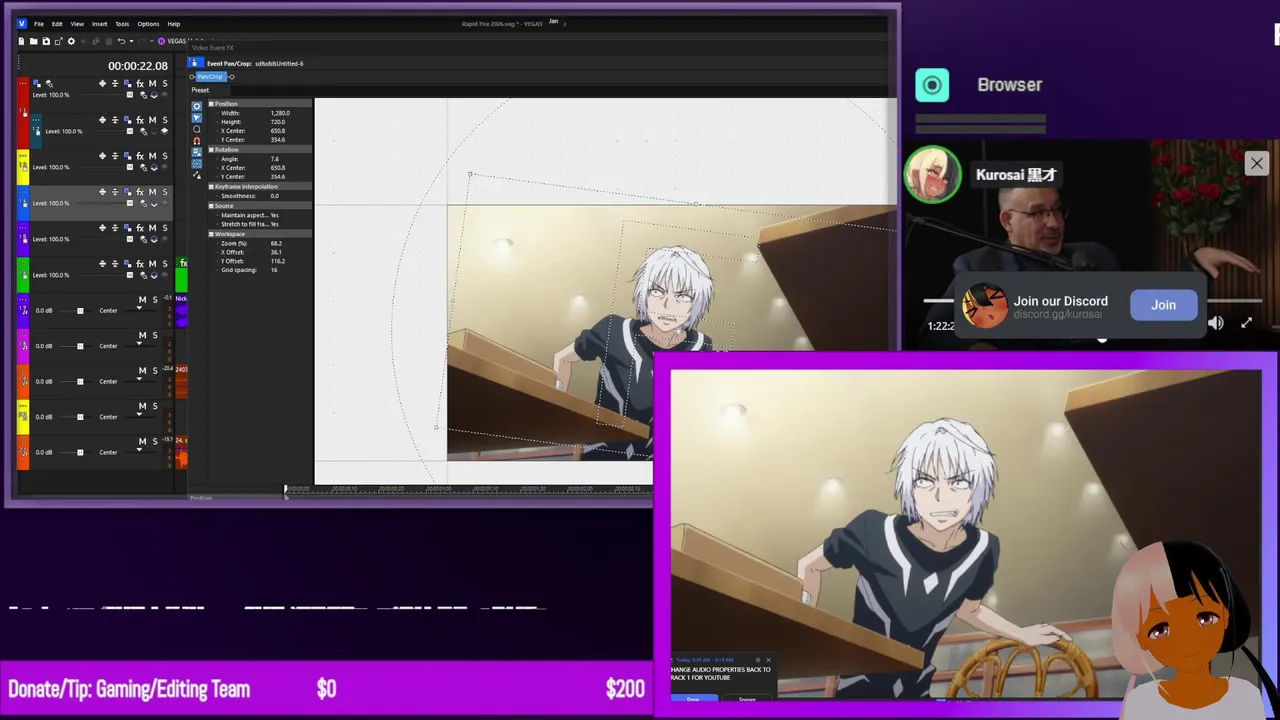Click the Discord server avatar in invite popup
The image size is (1280, 720).
(x=984, y=307)
